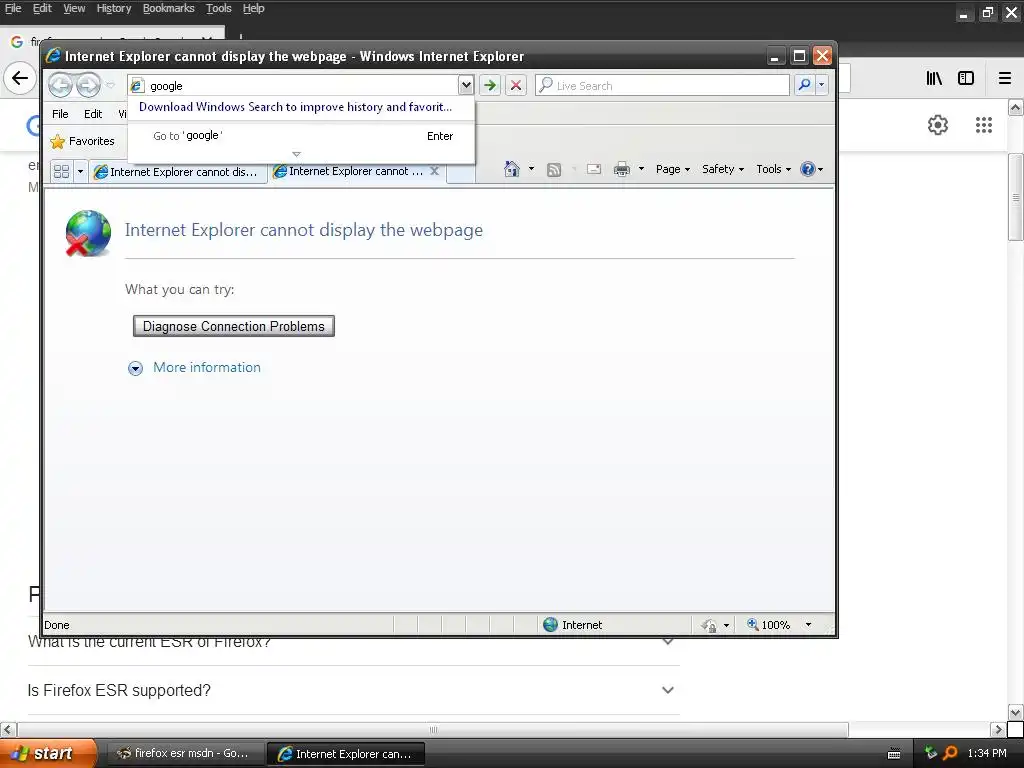Click the Quick Tabs grid icon
1024x768 pixels.
(x=61, y=171)
